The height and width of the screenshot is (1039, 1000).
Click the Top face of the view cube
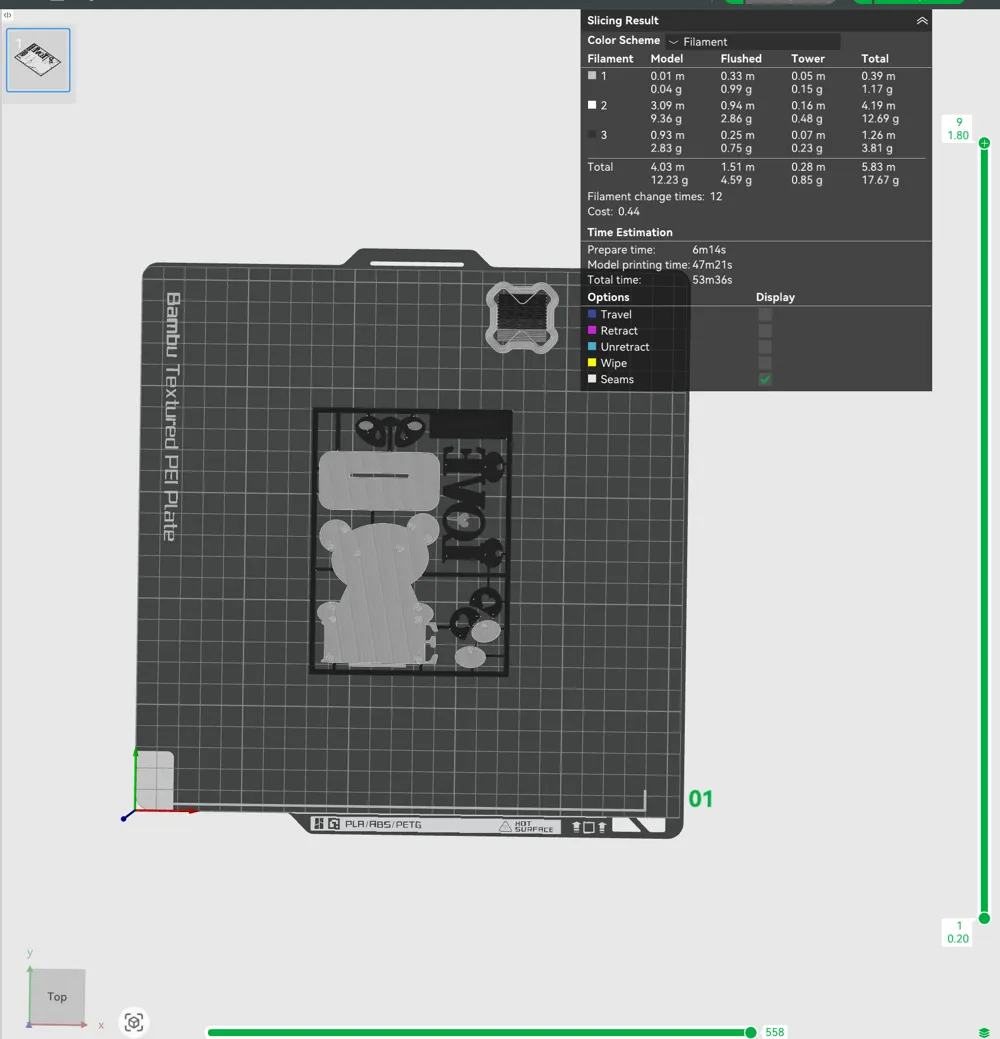pyautogui.click(x=56, y=996)
